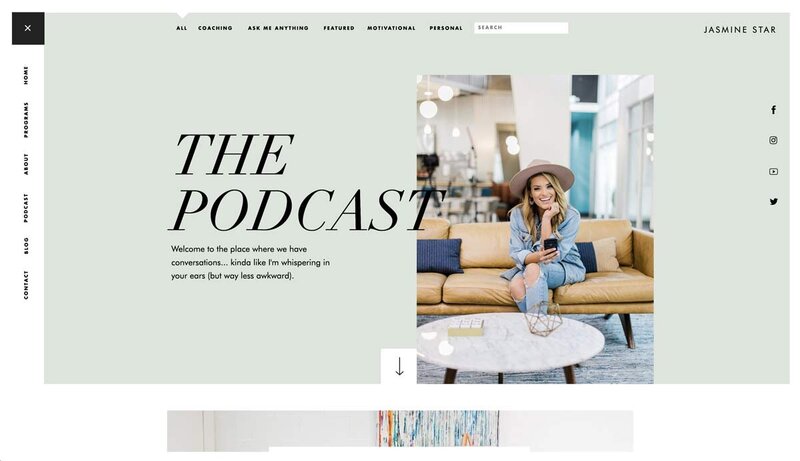Screen dimensions: 800x461
Task: Open the Instagram social icon
Action: pyautogui.click(x=773, y=141)
